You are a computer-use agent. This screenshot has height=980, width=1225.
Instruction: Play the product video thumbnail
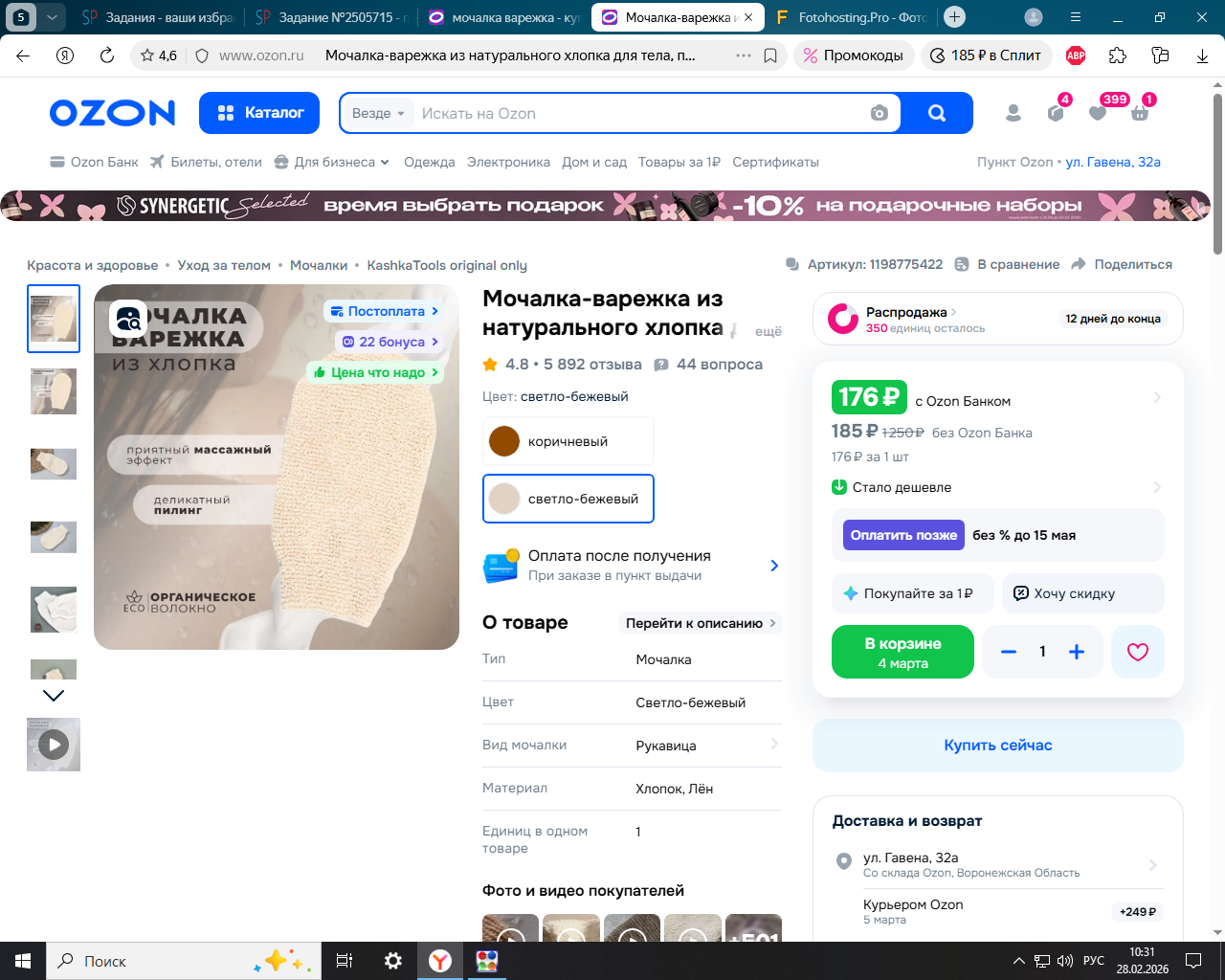coord(54,745)
